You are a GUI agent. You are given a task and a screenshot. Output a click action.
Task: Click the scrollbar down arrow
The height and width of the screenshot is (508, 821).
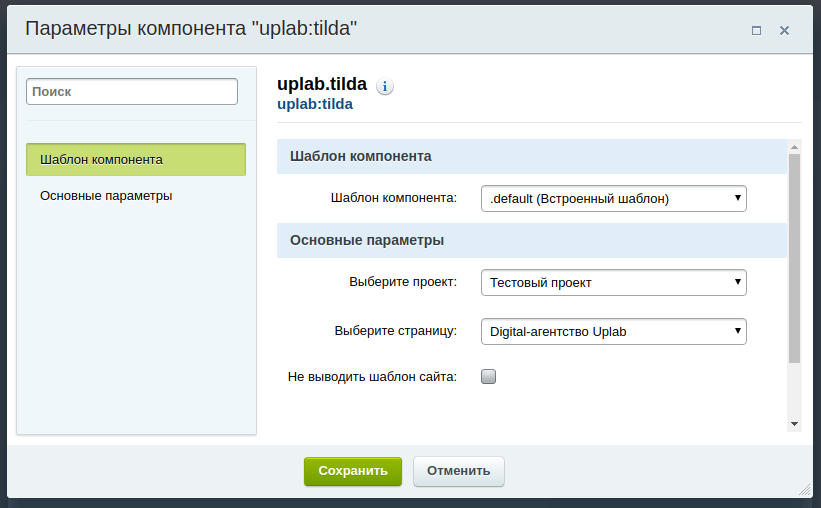[x=794, y=424]
